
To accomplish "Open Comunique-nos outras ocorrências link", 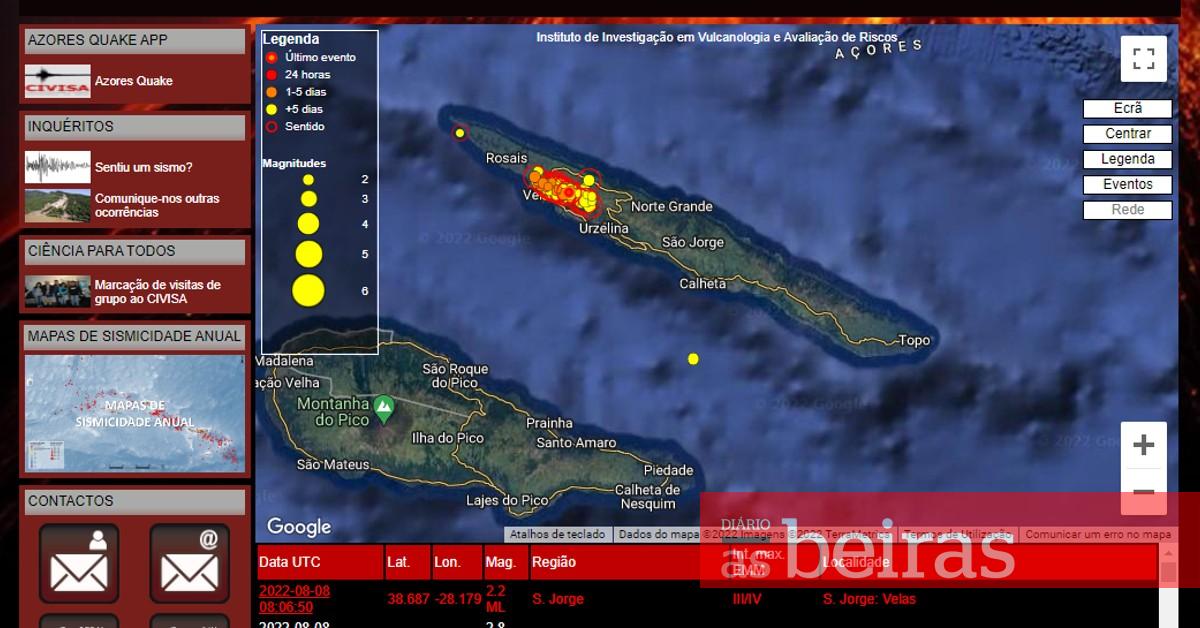I will (157, 205).
